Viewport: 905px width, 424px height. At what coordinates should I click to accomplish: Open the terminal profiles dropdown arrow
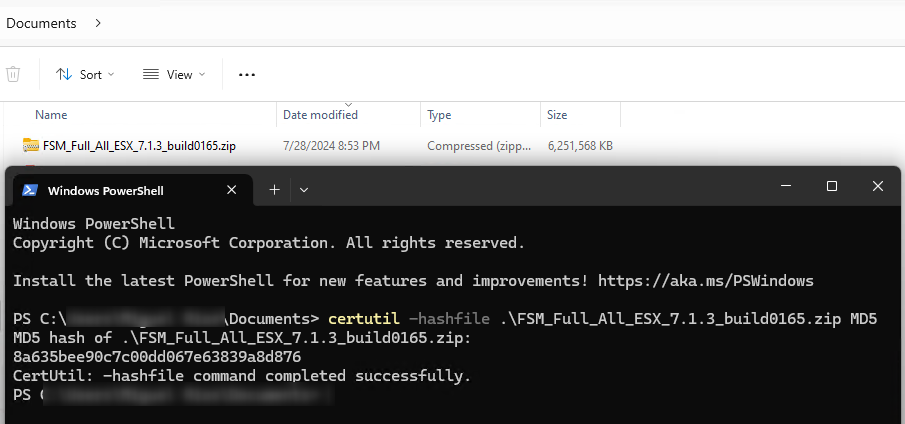304,189
